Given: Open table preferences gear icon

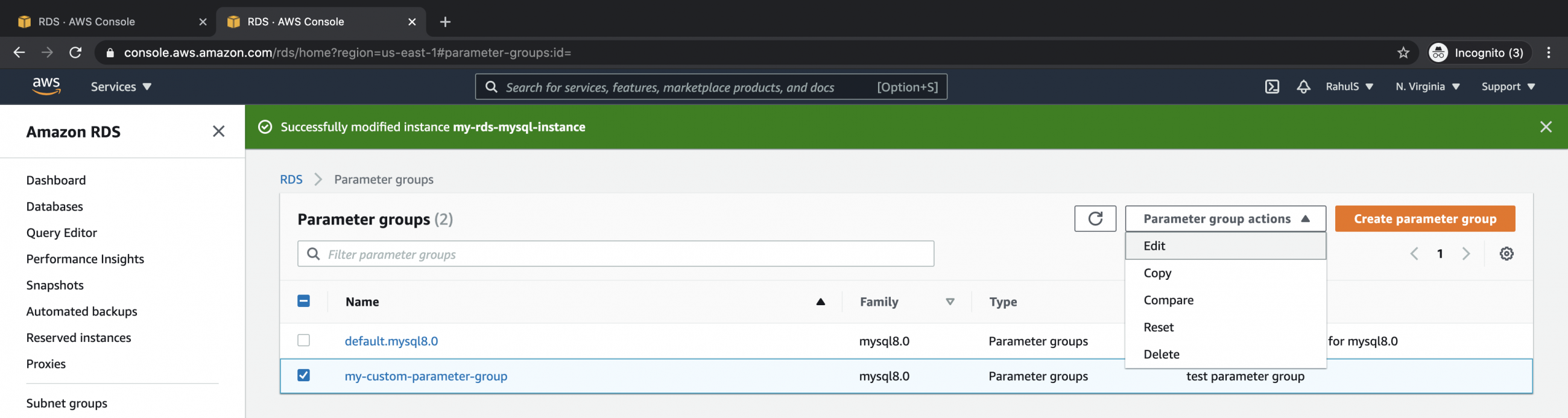Looking at the screenshot, I should click(1506, 254).
